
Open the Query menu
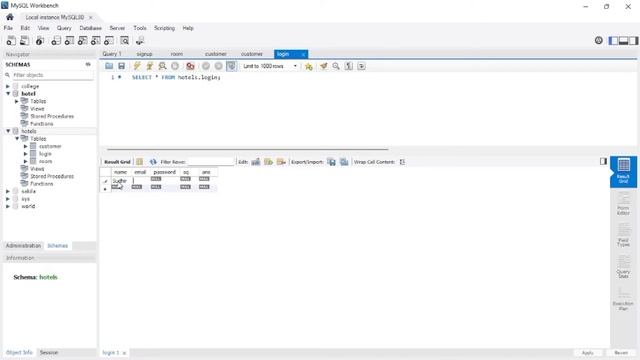(x=64, y=28)
